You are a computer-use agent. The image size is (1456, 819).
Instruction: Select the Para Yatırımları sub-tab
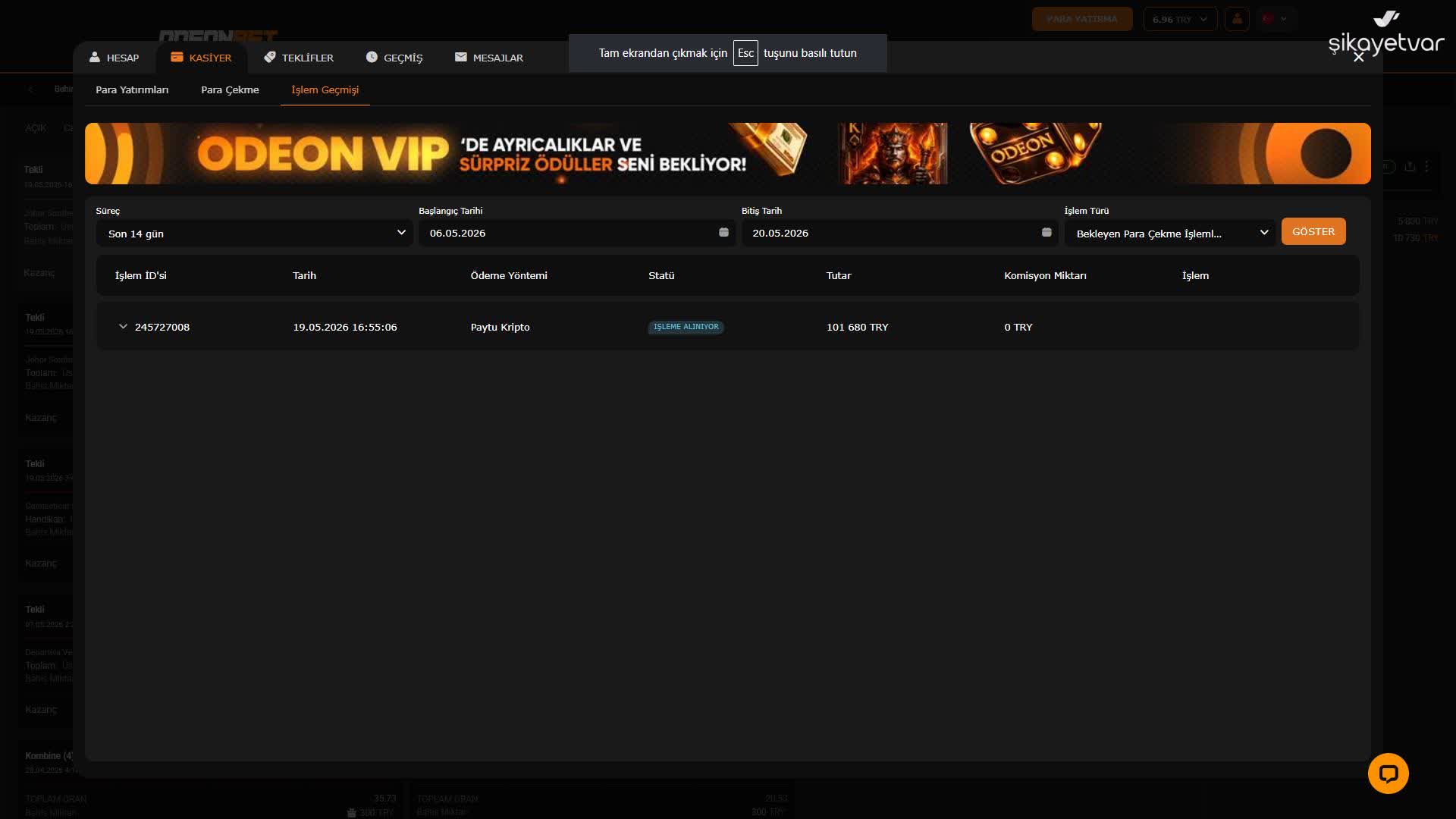tap(132, 89)
